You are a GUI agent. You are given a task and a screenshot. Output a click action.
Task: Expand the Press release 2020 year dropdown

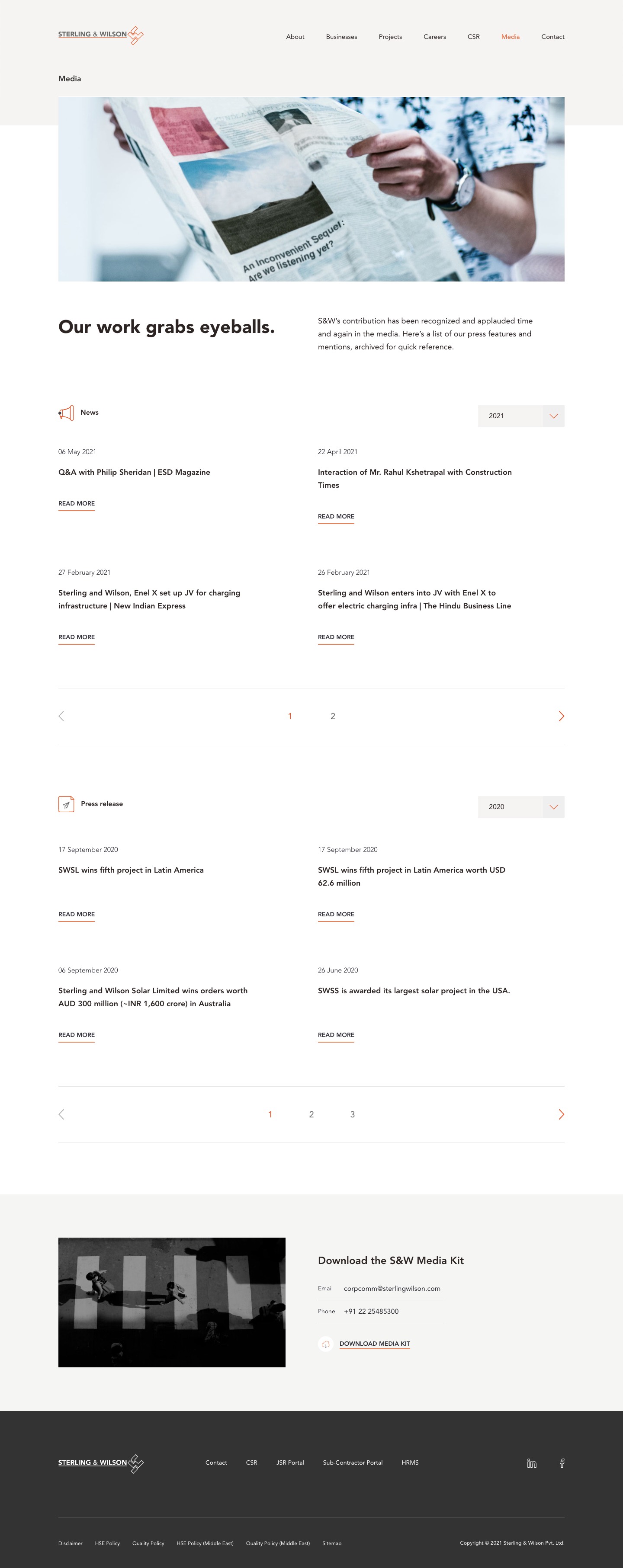(521, 806)
